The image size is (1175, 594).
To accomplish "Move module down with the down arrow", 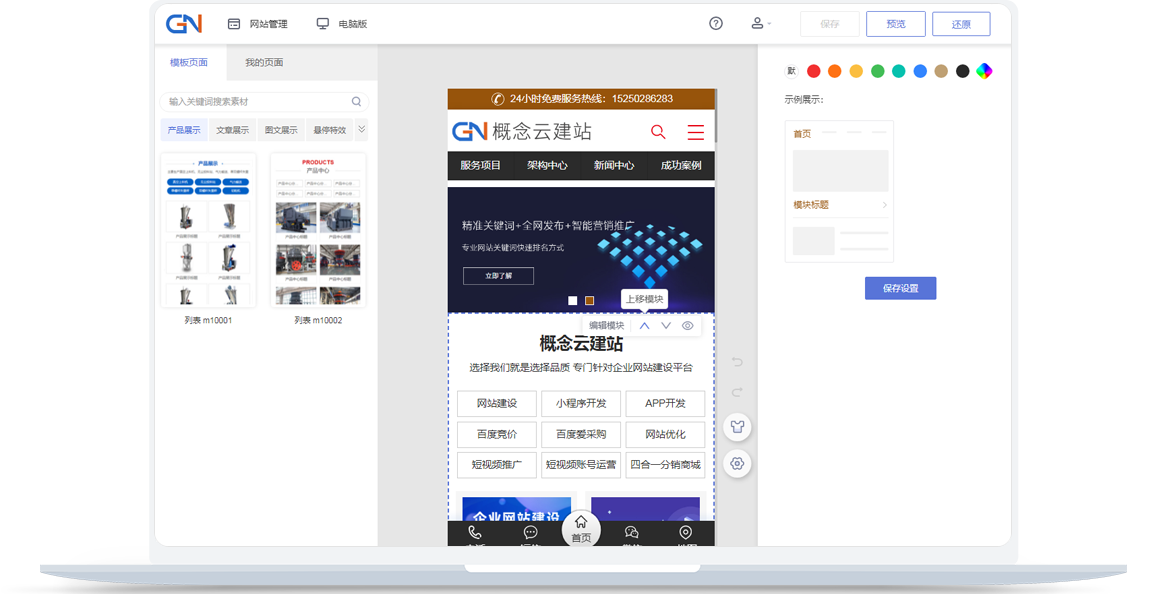I will [x=666, y=326].
